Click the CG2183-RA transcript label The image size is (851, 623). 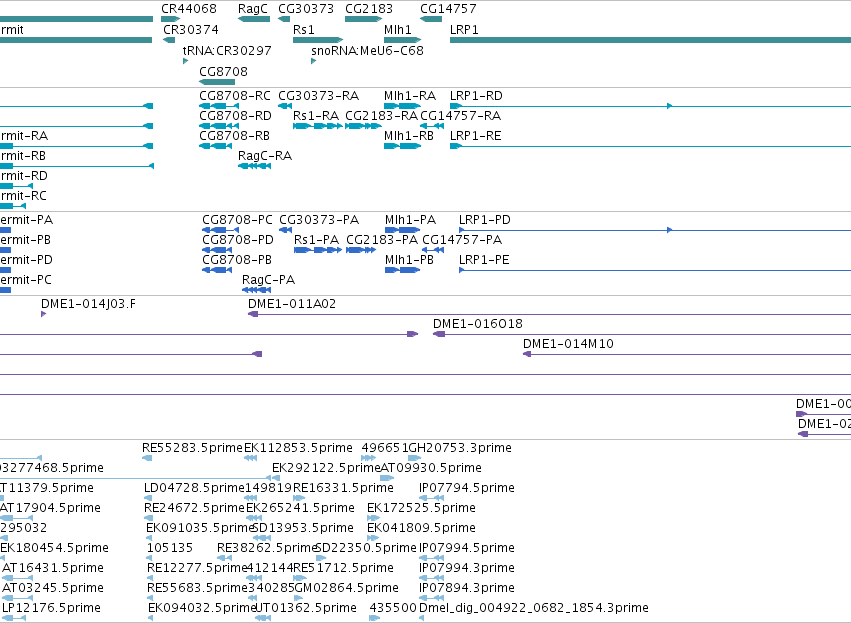tap(382, 116)
